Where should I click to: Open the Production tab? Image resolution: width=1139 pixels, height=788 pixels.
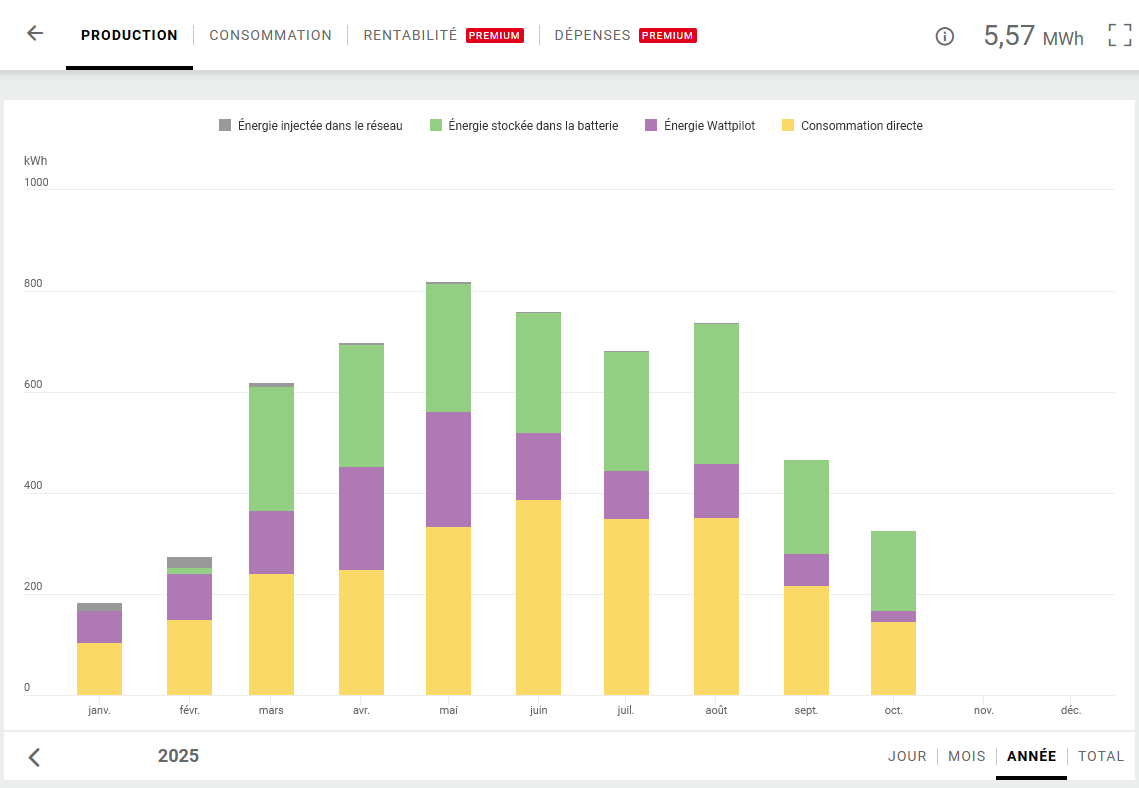point(129,35)
